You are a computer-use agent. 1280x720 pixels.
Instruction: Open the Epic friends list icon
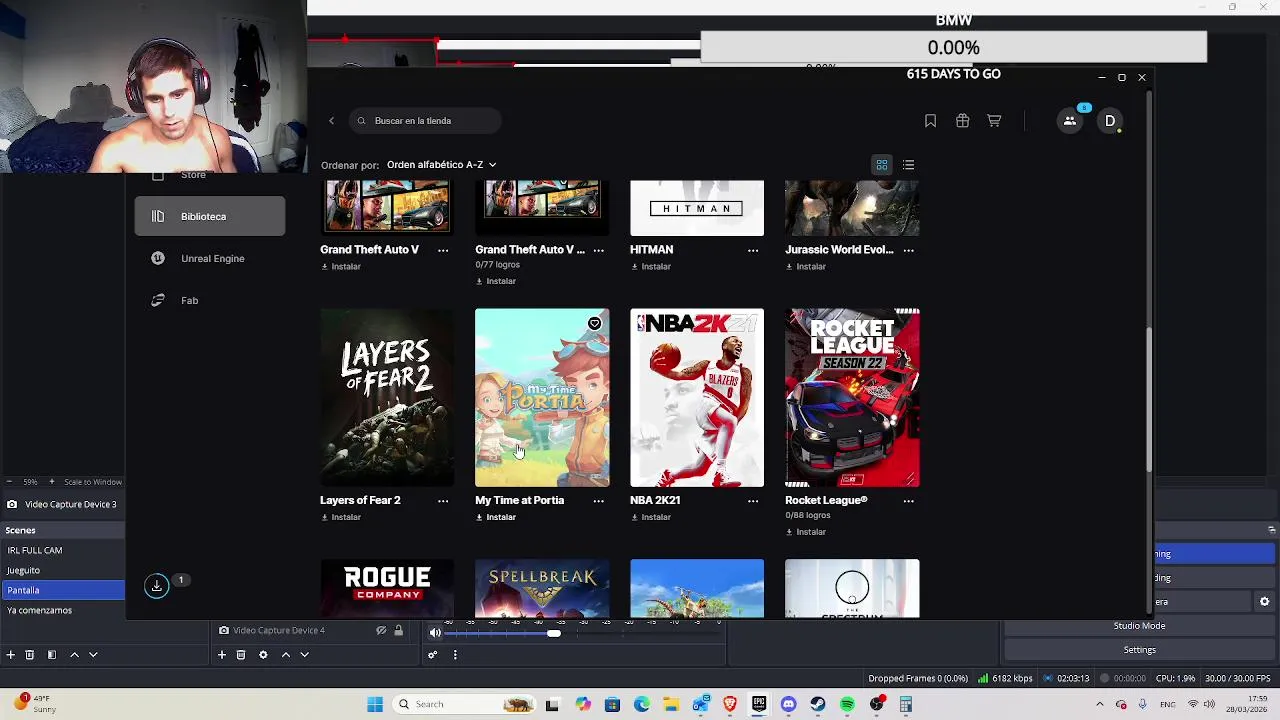click(1070, 121)
